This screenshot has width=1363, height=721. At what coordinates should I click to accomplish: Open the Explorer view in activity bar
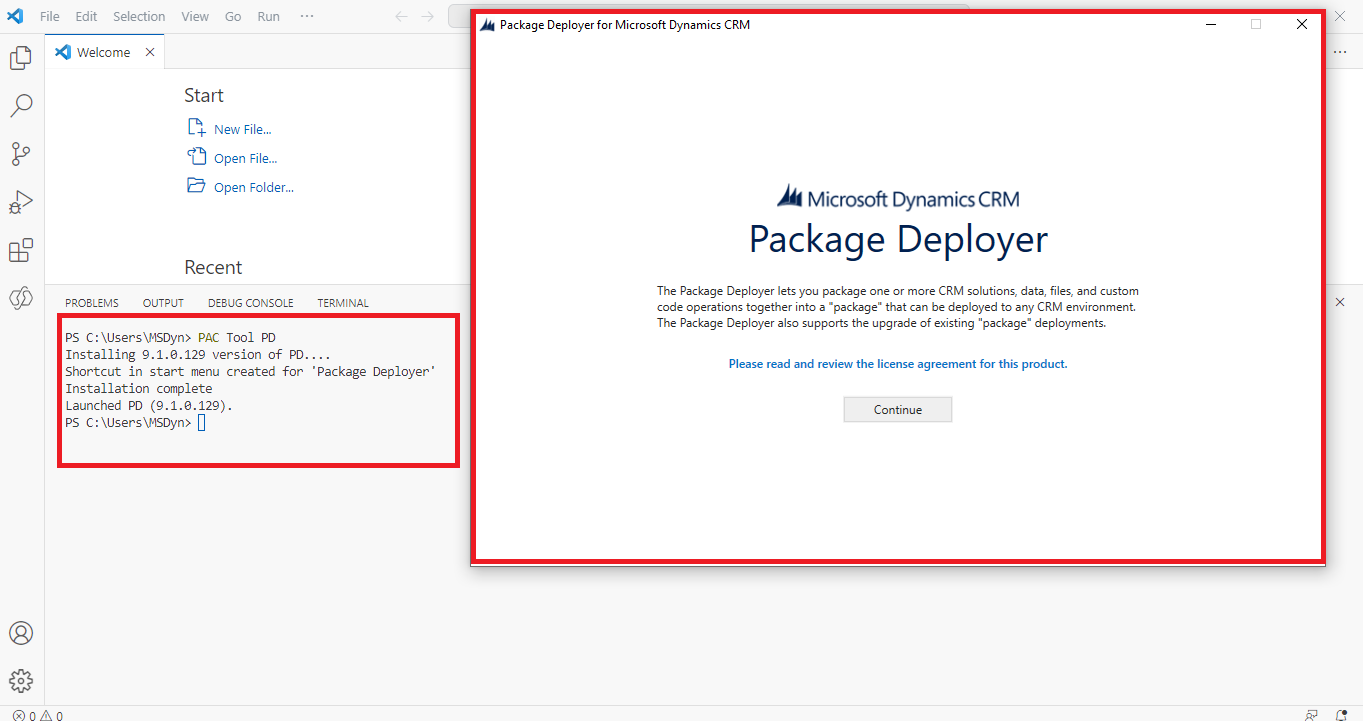[x=21, y=59]
